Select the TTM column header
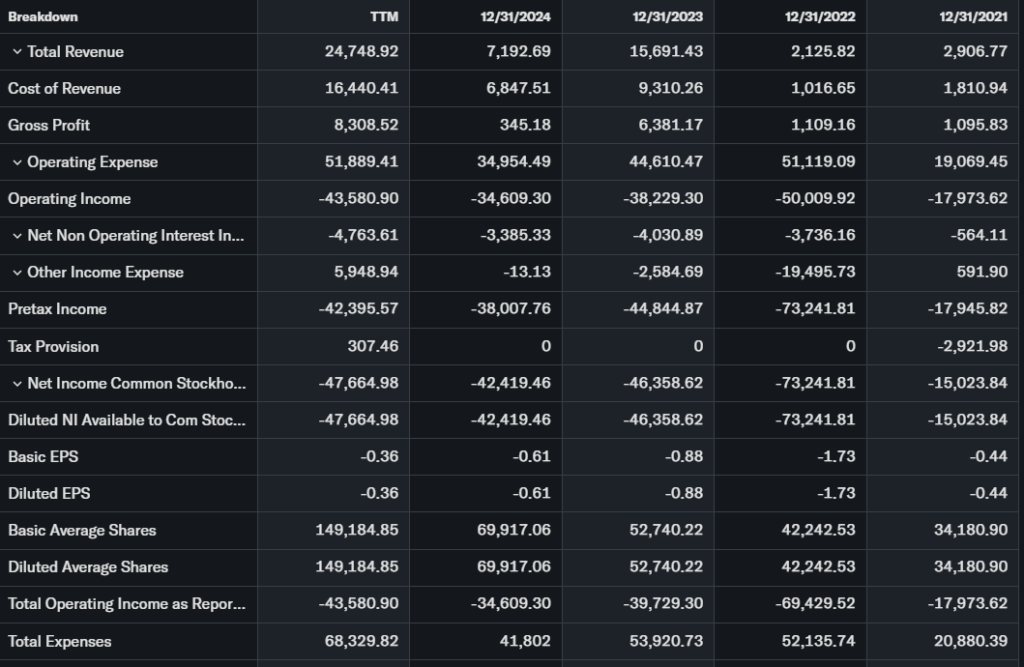 click(x=384, y=17)
